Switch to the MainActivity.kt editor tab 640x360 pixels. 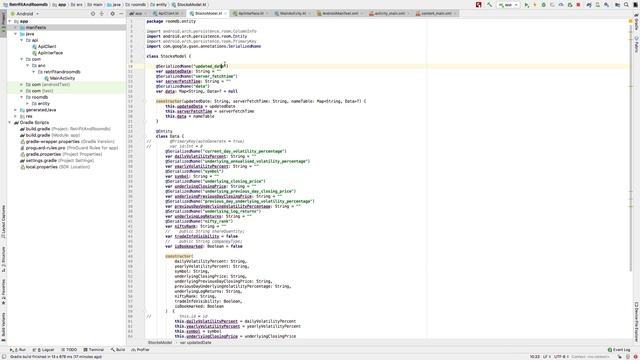tap(292, 13)
